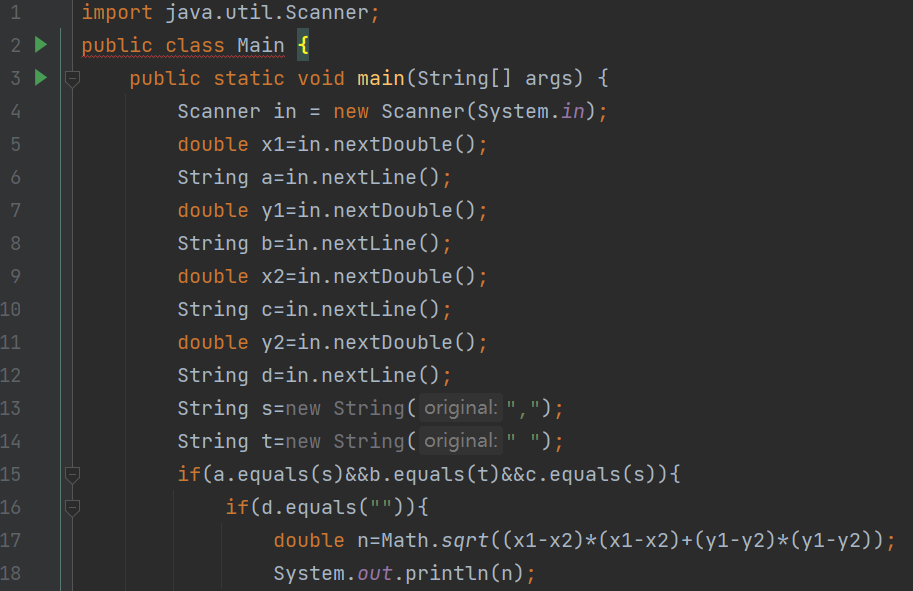
Task: Click the italic 'in' in System.in
Action: click(x=573, y=111)
